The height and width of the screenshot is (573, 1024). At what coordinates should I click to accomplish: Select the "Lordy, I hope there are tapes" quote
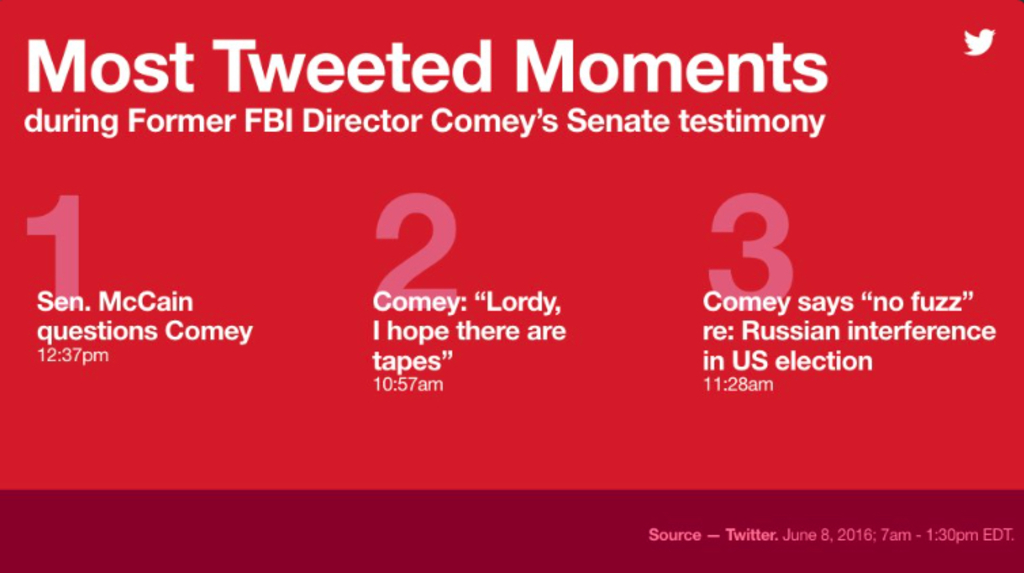469,331
